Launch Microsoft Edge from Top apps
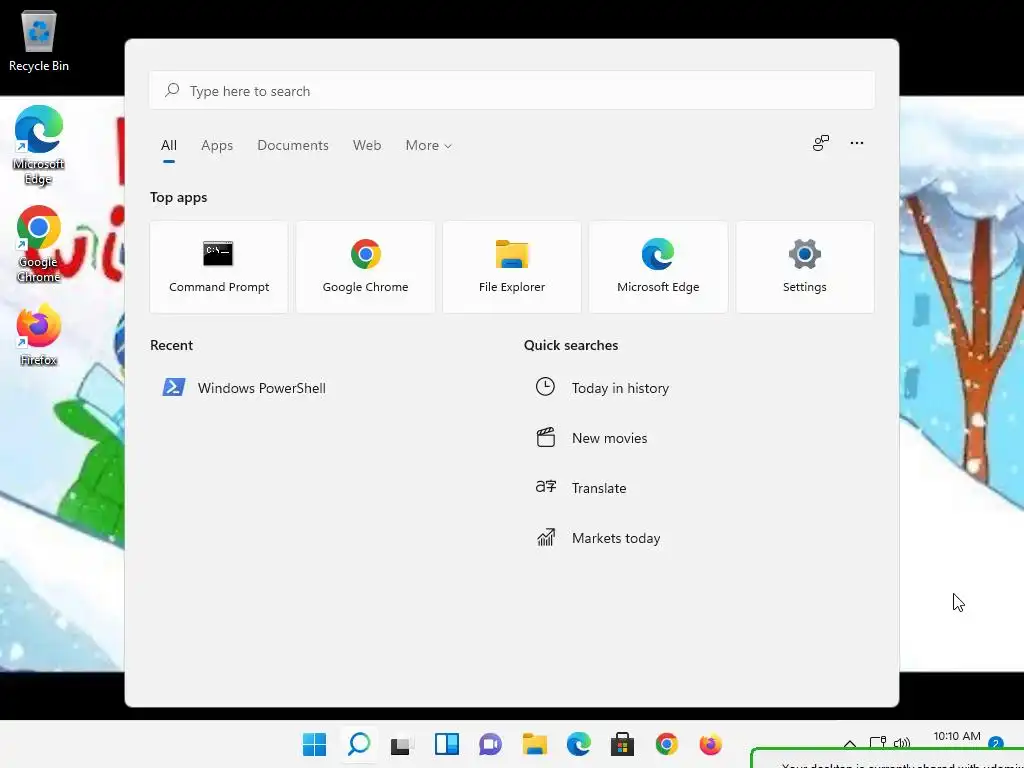Screen dimensions: 1024x768 (x=658, y=267)
